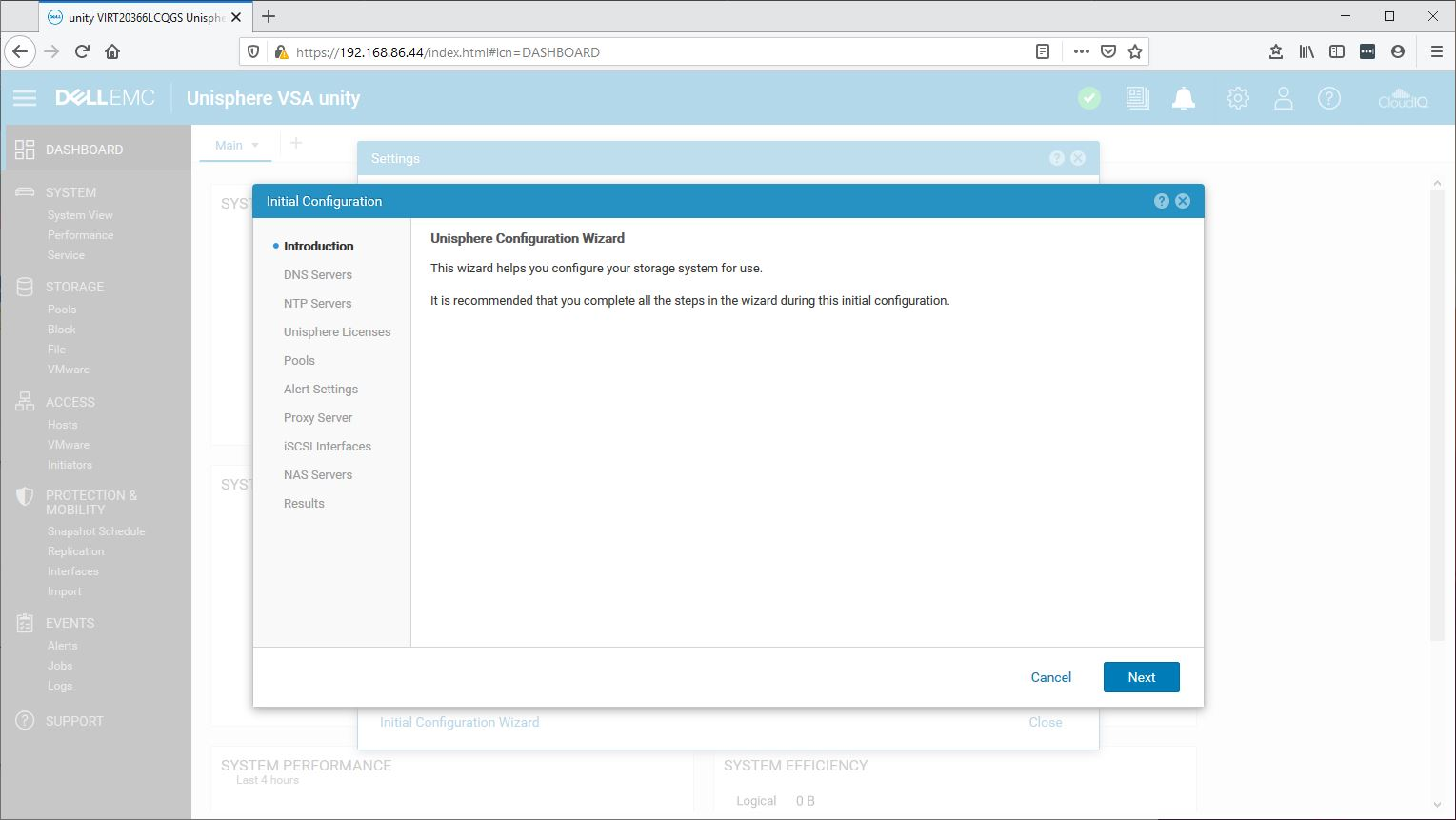The width and height of the screenshot is (1456, 820).
Task: Open help for Initial Configuration dialog
Action: click(x=1161, y=201)
